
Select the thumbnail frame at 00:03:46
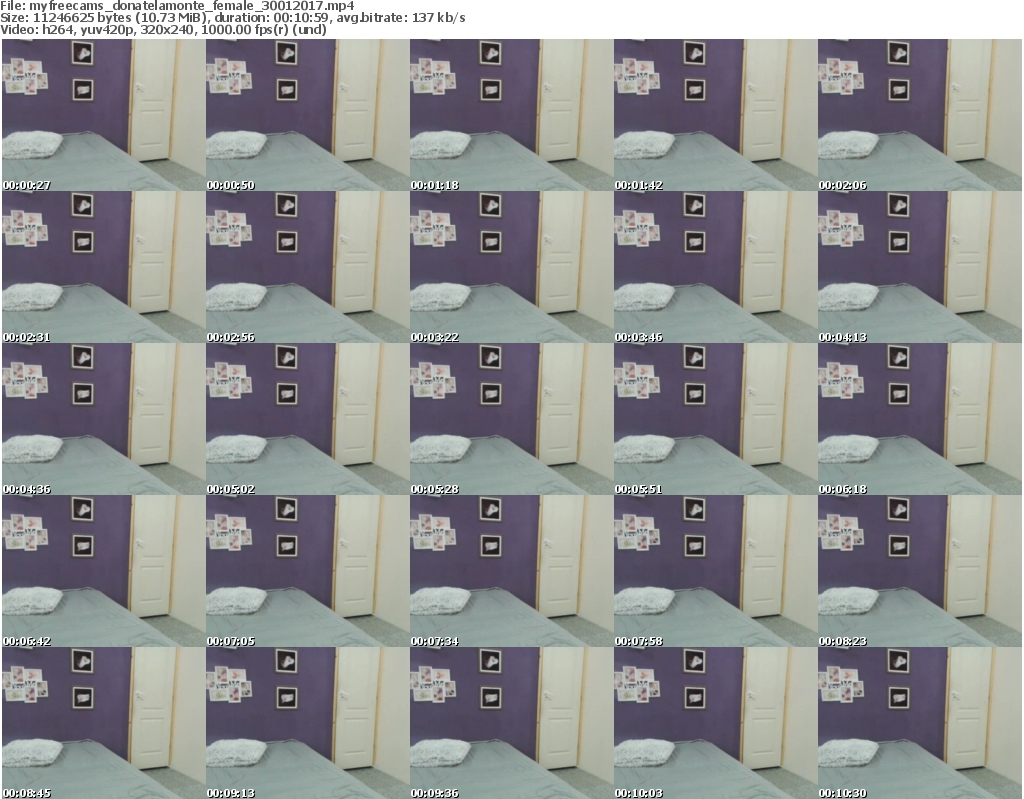click(x=715, y=267)
